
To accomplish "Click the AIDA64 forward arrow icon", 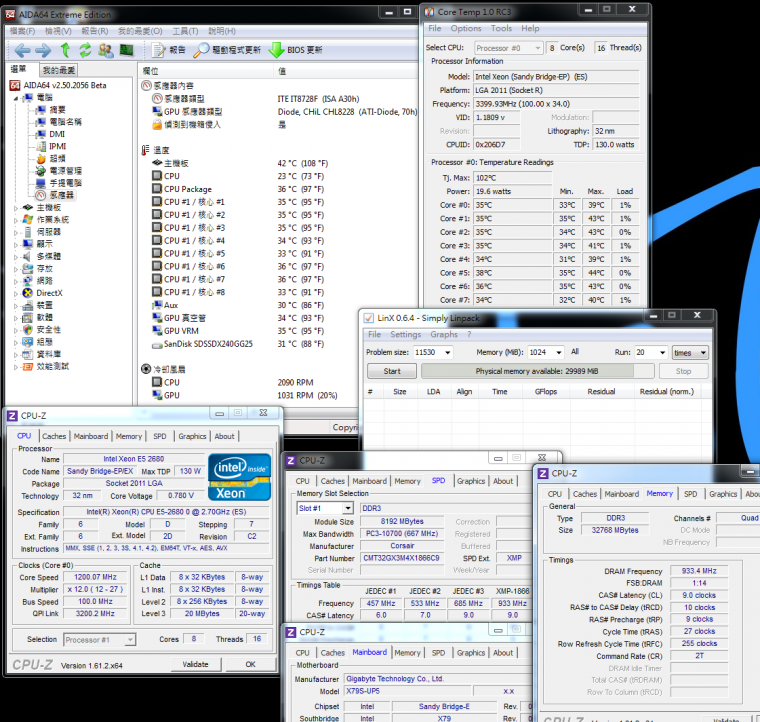I will pyautogui.click(x=42, y=50).
